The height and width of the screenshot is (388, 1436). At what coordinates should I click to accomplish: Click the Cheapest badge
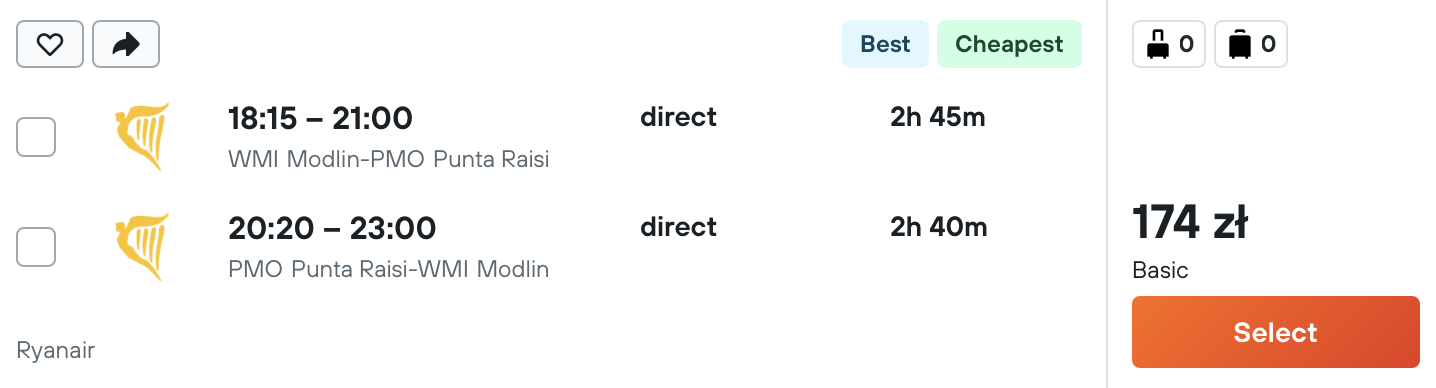[1009, 44]
